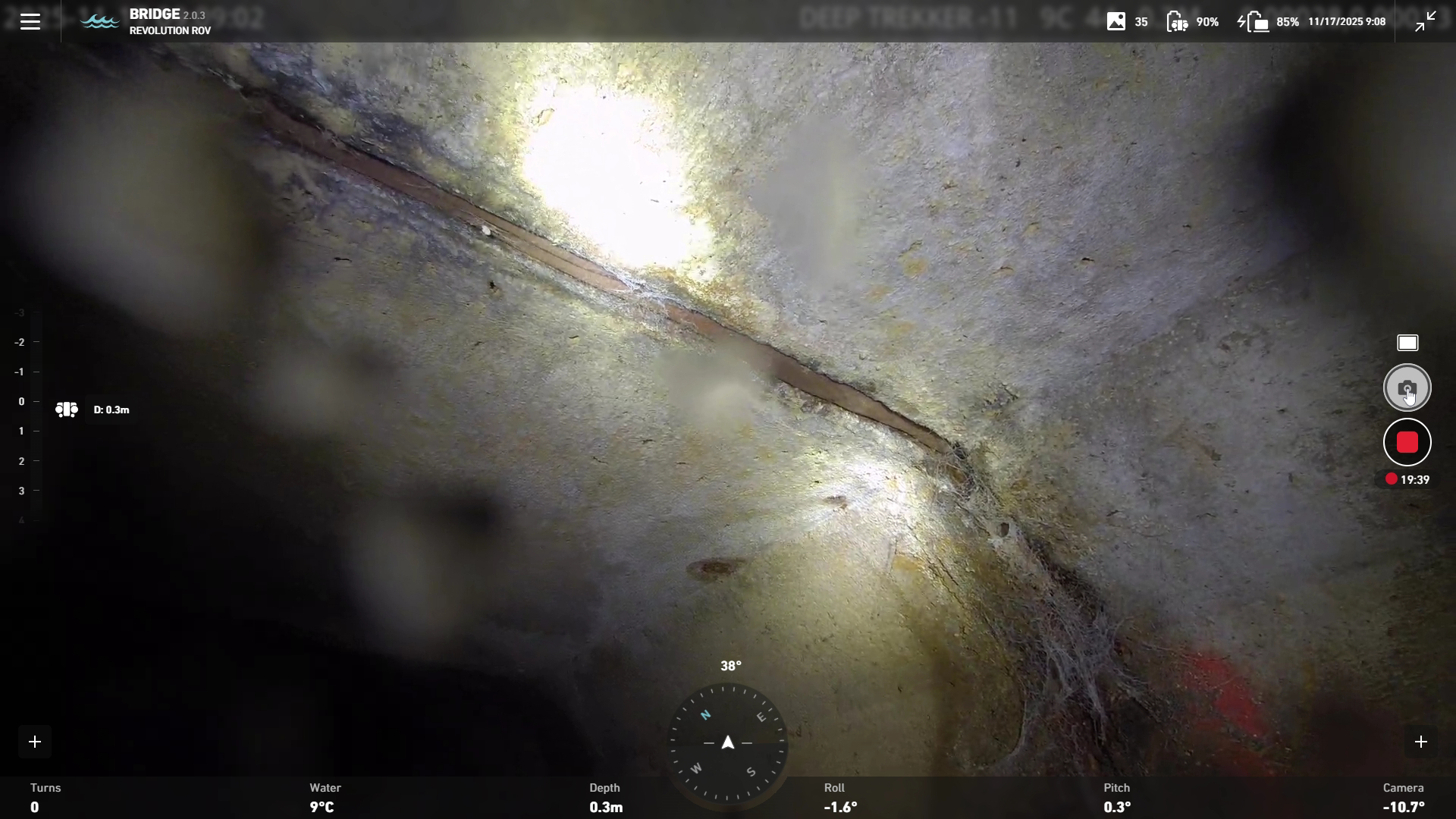Image resolution: width=1456 pixels, height=819 pixels.
Task: Click the Bridge waves logo
Action: tap(99, 21)
